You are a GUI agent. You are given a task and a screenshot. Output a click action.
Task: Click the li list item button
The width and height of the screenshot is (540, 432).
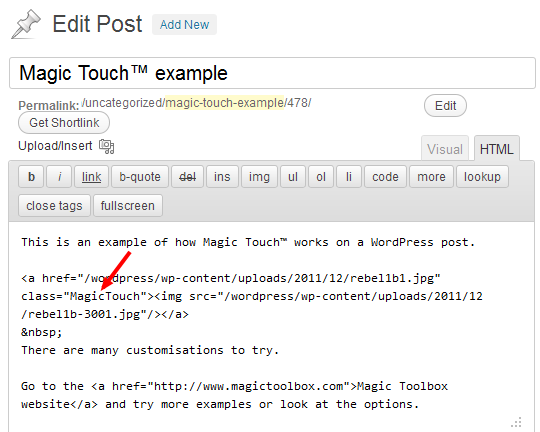click(x=349, y=177)
